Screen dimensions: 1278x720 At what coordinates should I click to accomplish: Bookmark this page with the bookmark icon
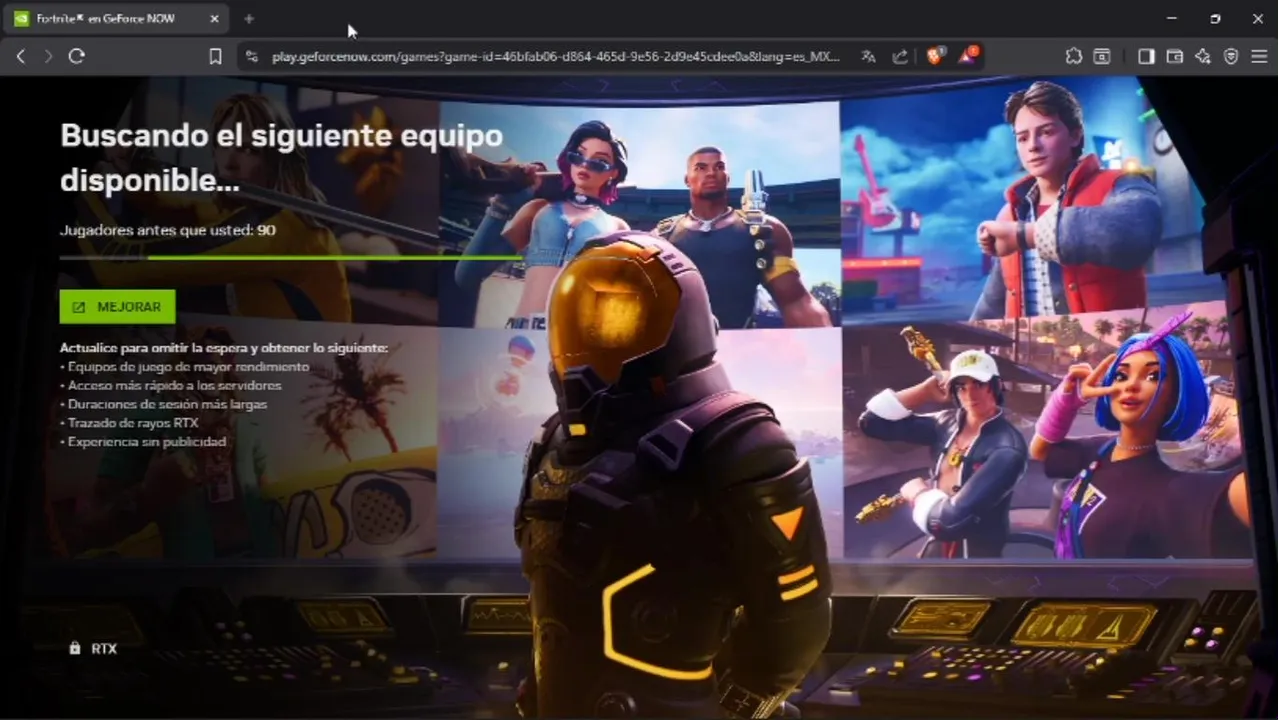tap(215, 57)
